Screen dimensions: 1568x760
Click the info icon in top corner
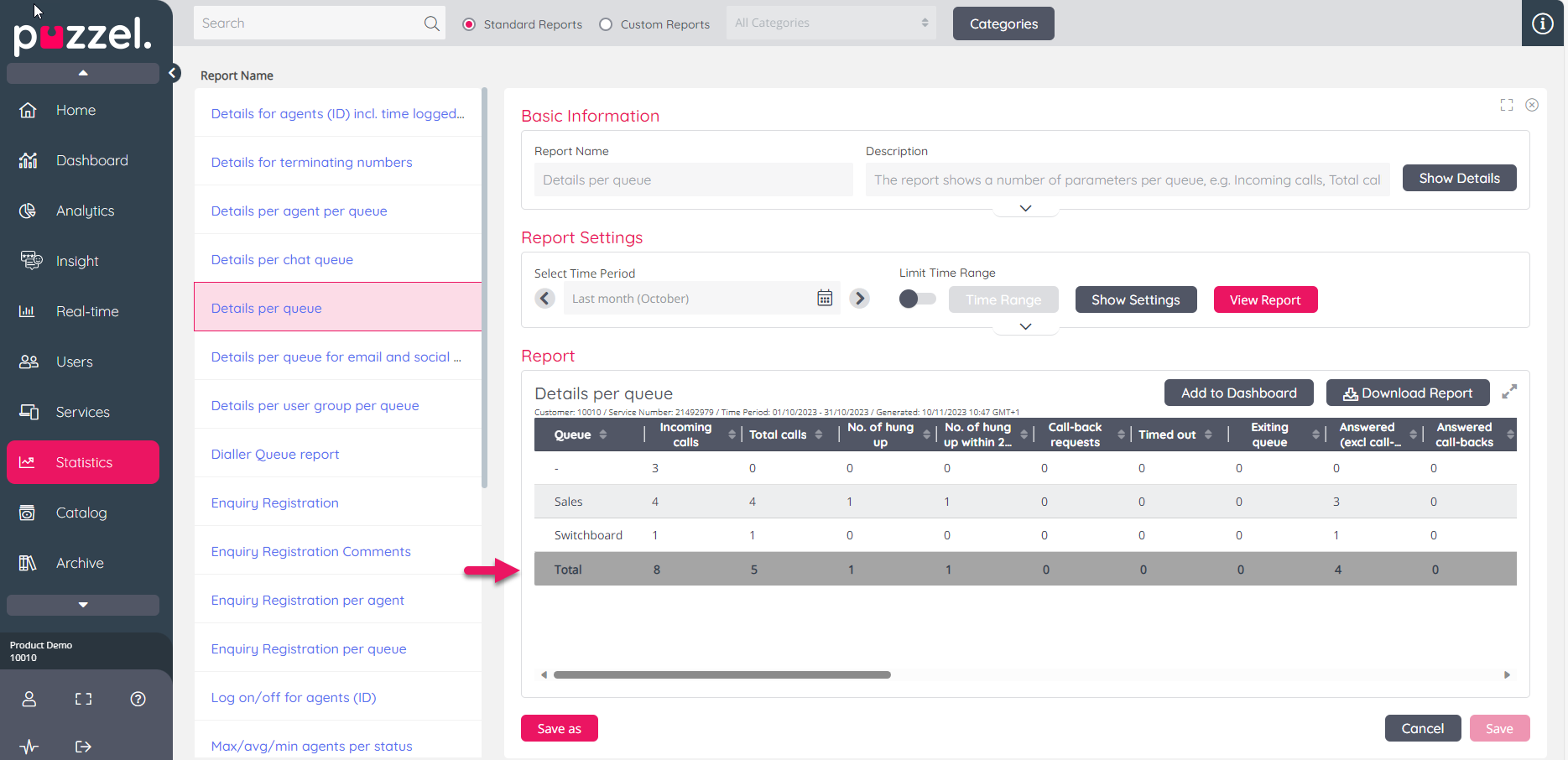(1542, 23)
